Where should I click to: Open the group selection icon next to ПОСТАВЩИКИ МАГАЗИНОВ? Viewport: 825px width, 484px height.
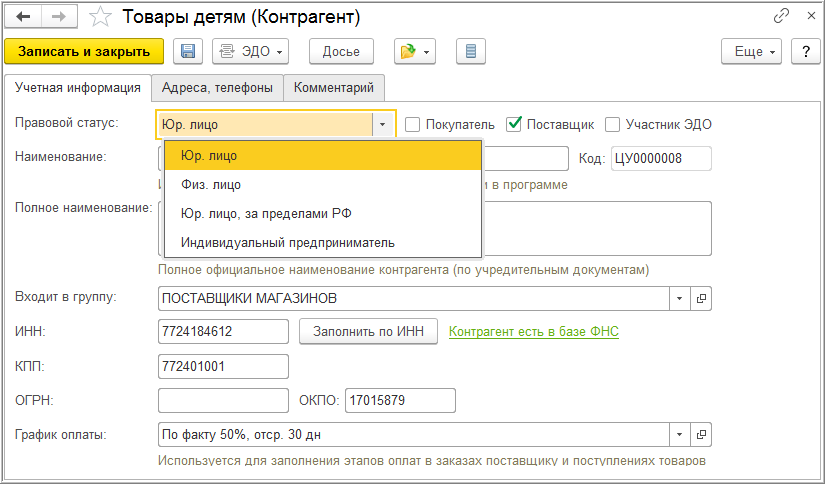(701, 298)
